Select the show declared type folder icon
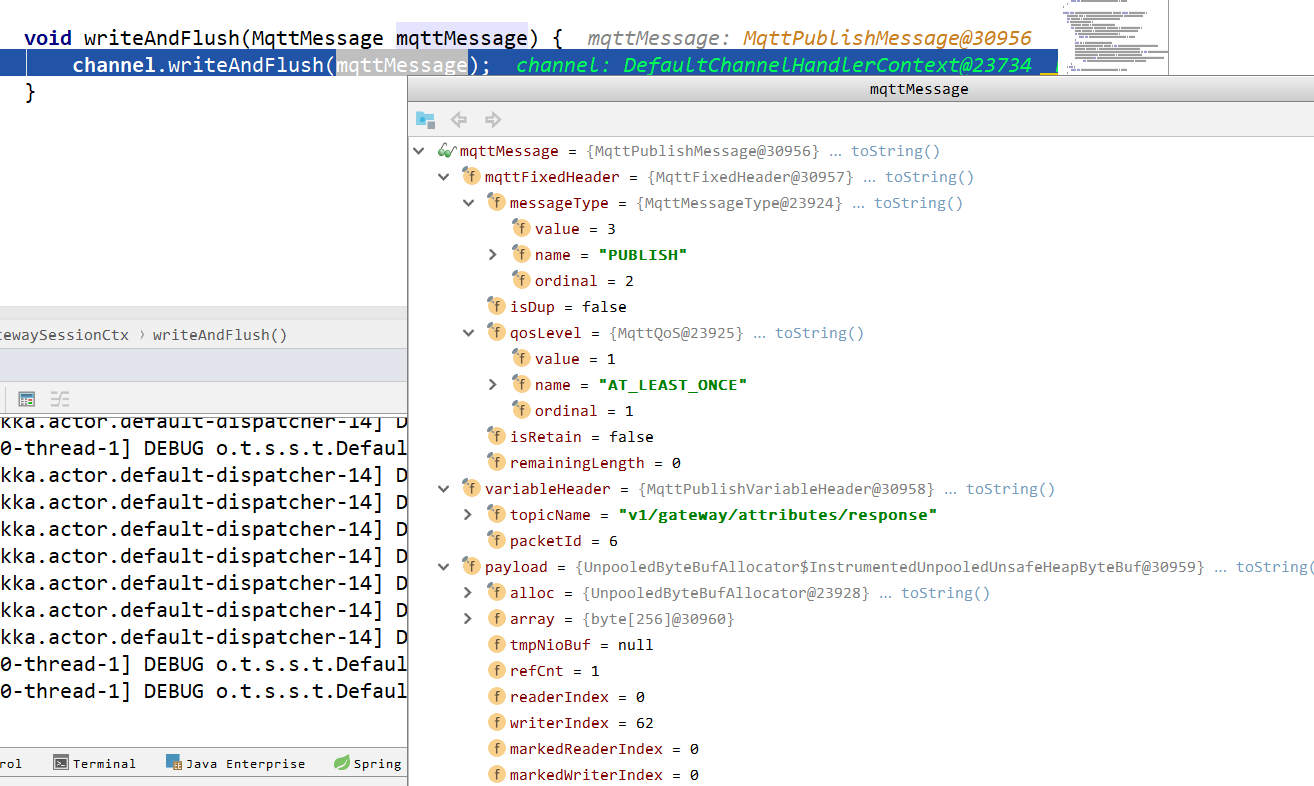Image resolution: width=1314 pixels, height=786 pixels. click(424, 119)
